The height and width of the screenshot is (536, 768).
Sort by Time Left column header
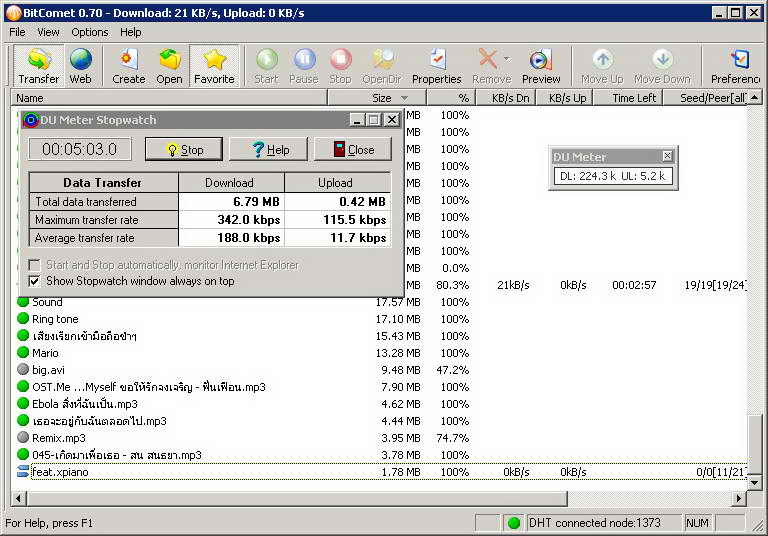628,98
